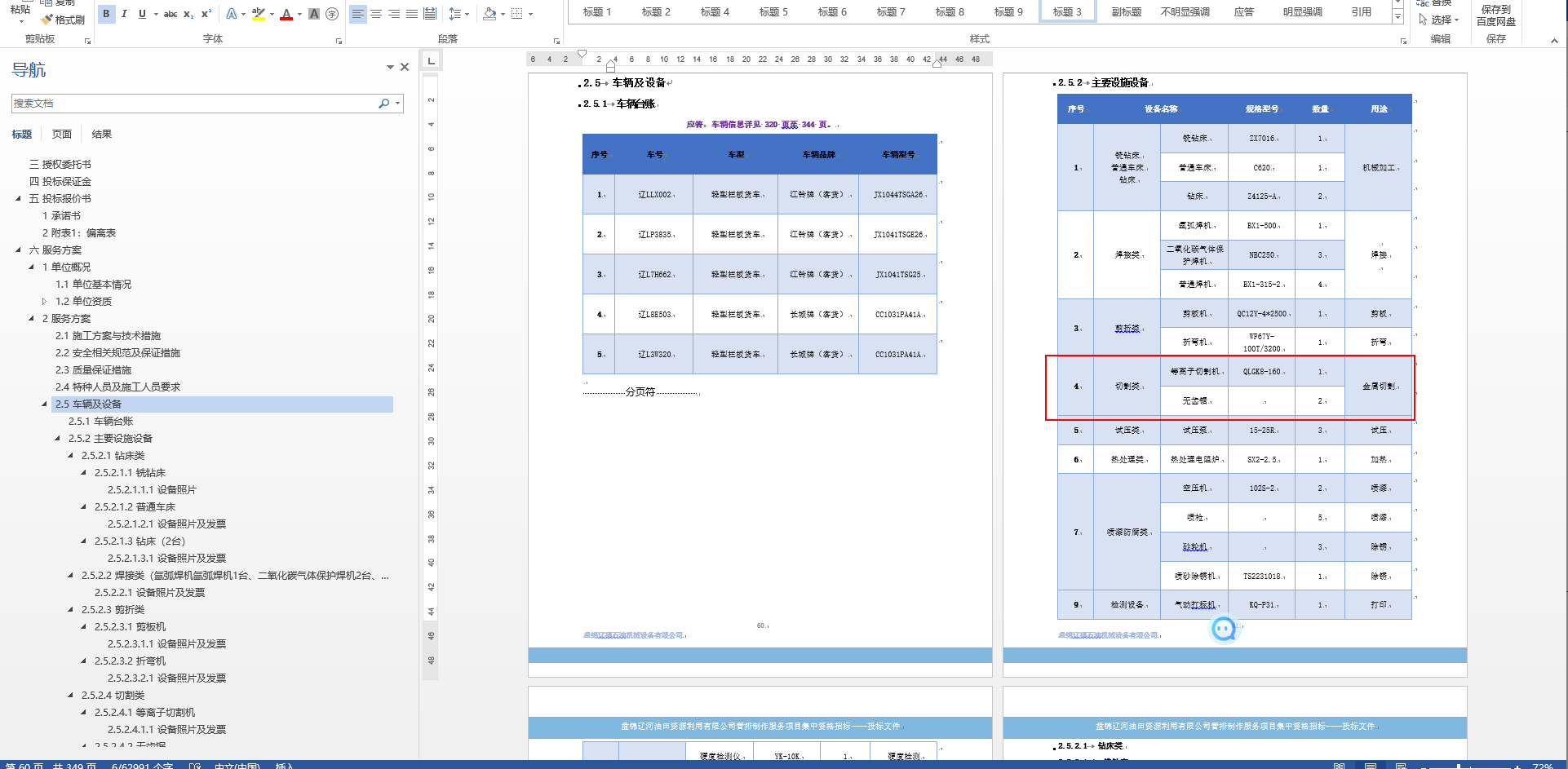Apply character shading
1568x769 pixels.
point(314,14)
